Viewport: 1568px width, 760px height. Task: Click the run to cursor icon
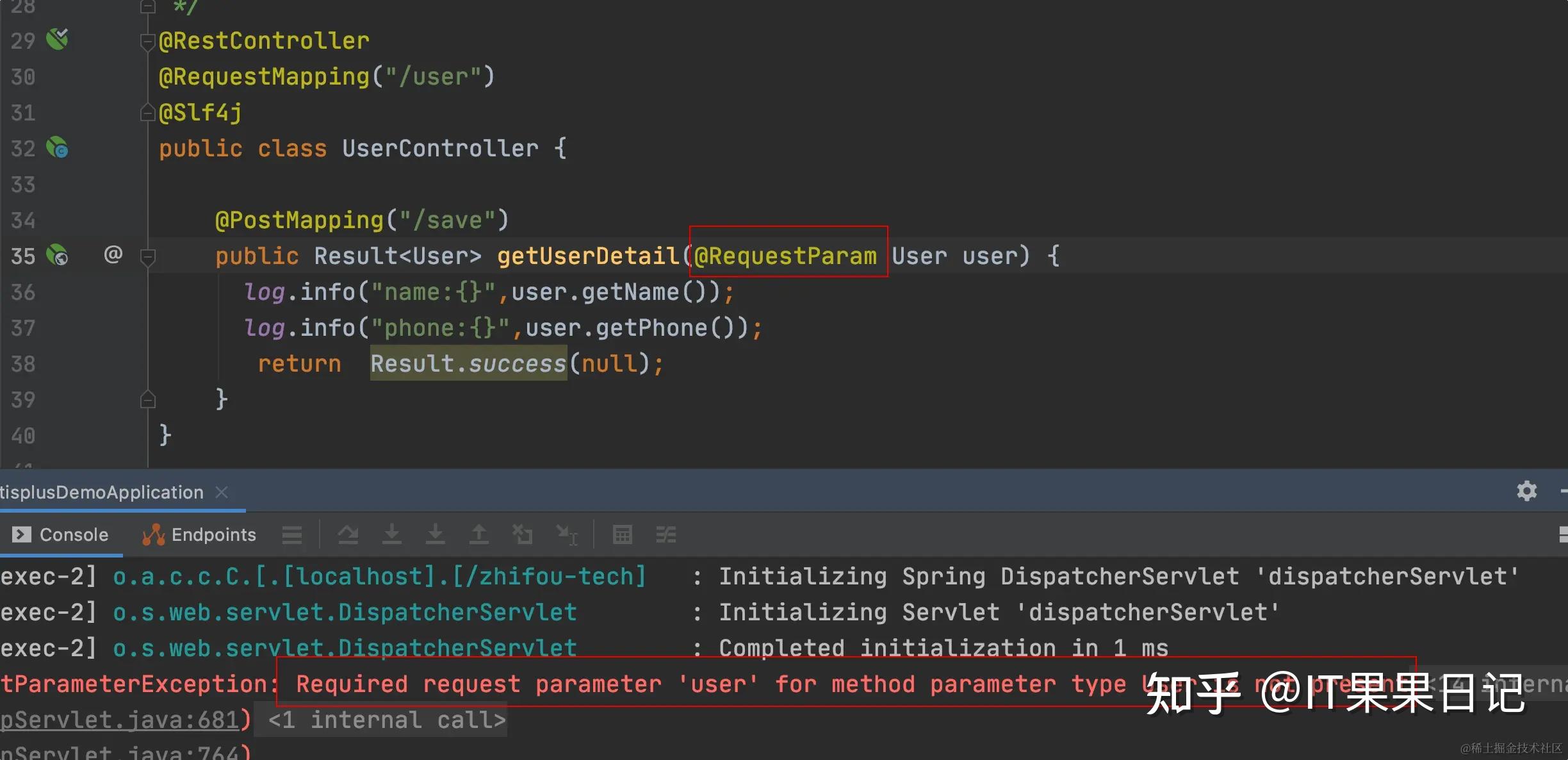(567, 534)
